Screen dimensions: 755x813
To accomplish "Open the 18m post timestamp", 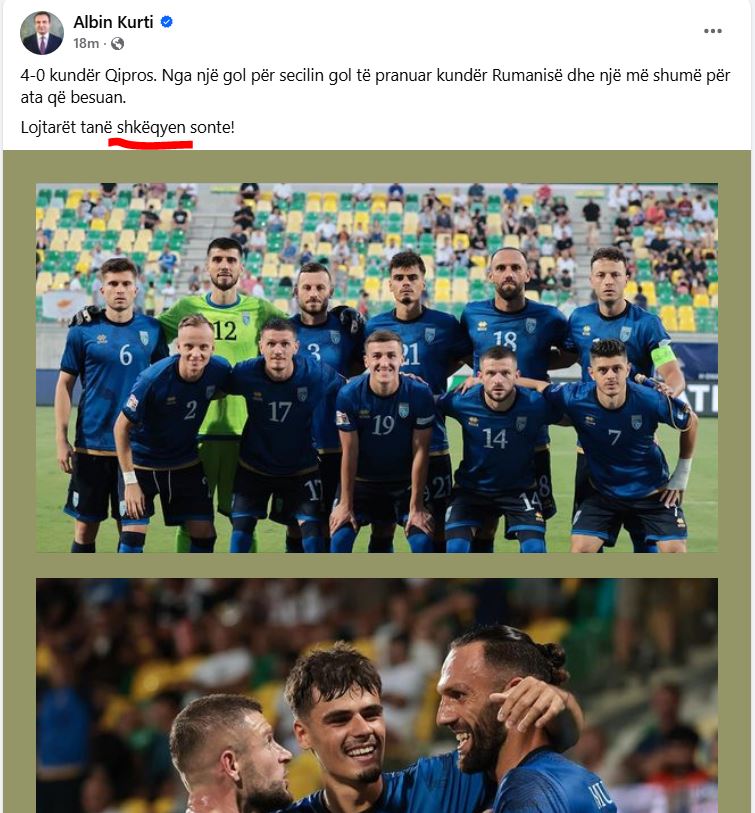I will coord(86,44).
